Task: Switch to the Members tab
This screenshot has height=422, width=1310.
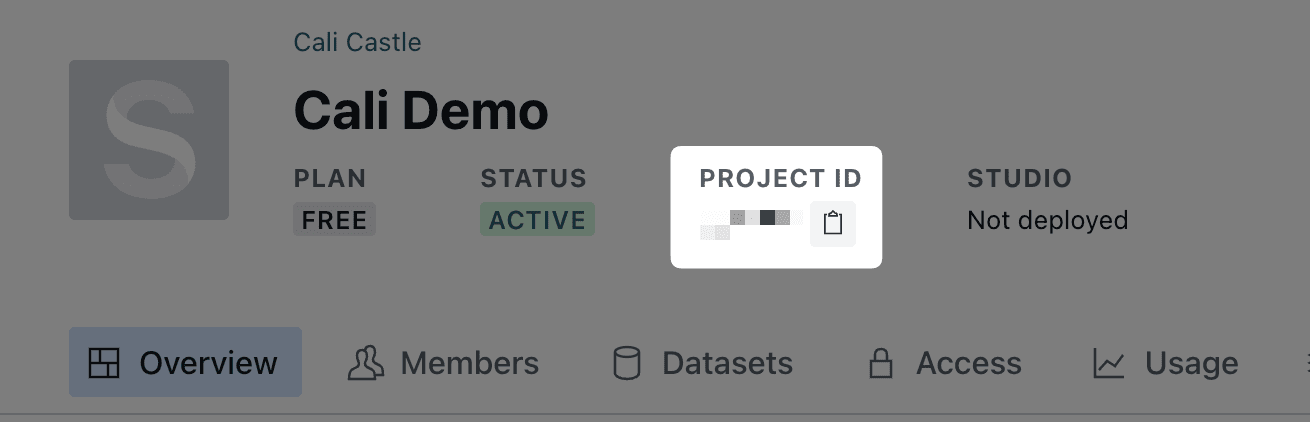Action: tap(469, 363)
